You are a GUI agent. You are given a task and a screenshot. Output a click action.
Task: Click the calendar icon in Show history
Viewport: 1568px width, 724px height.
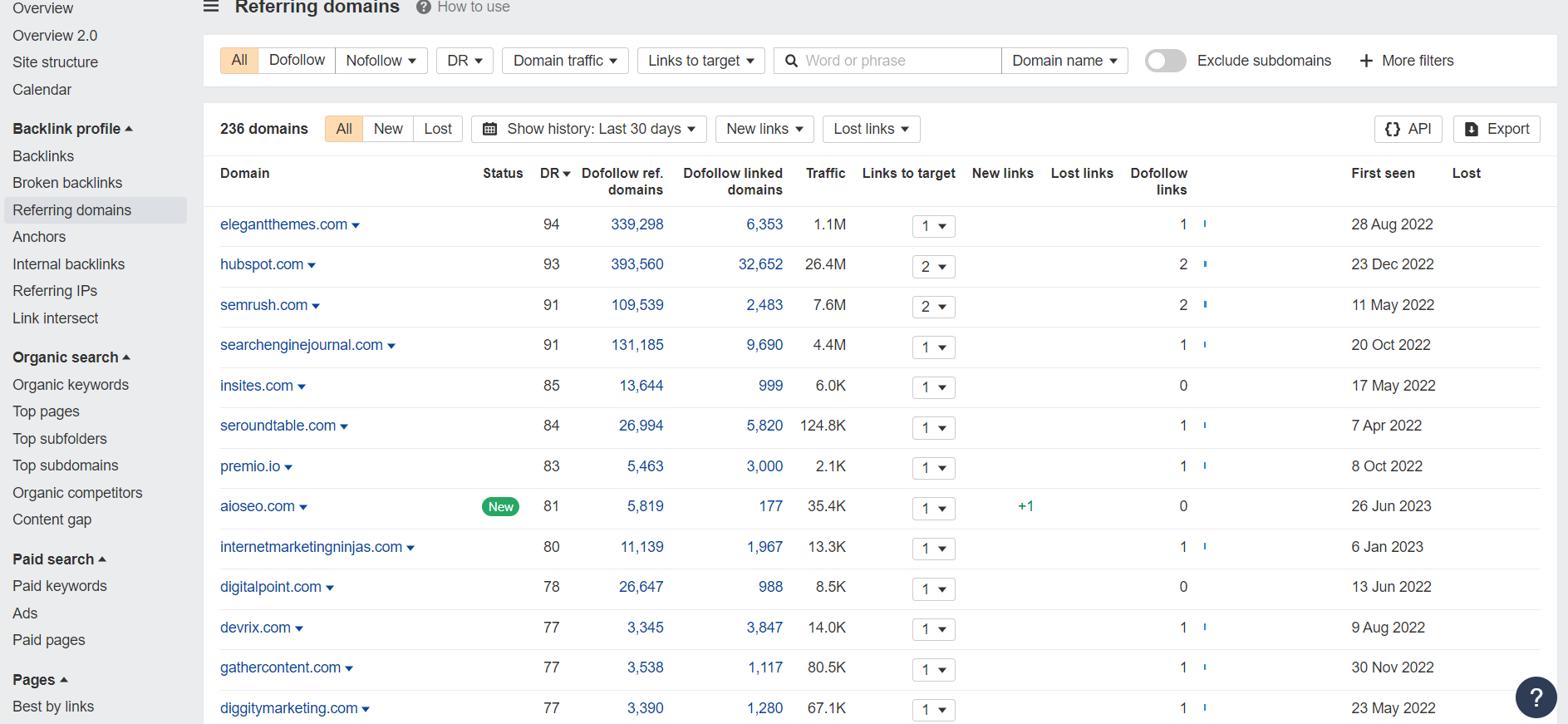pyautogui.click(x=490, y=129)
